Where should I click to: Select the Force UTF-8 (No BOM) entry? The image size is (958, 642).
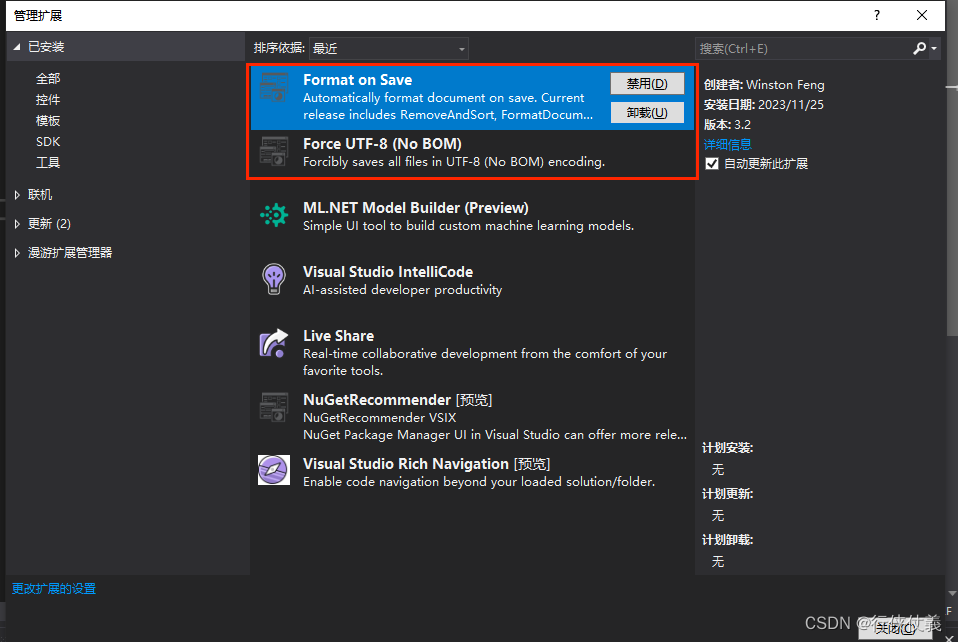click(472, 153)
